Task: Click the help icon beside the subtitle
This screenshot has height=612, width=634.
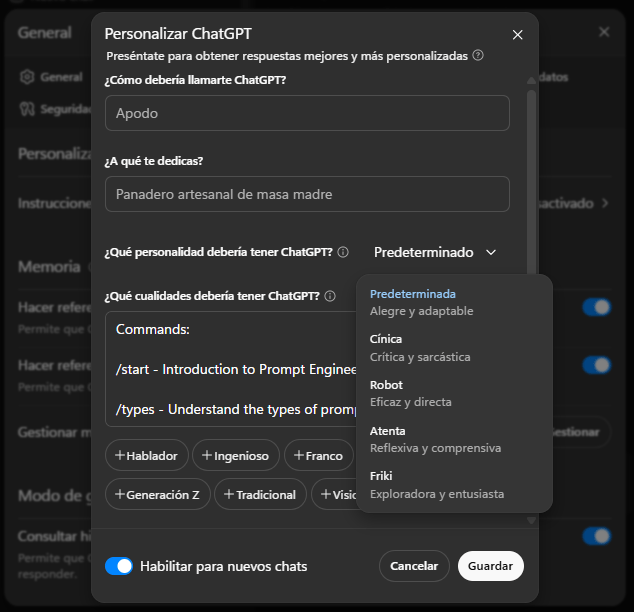Action: click(x=478, y=55)
